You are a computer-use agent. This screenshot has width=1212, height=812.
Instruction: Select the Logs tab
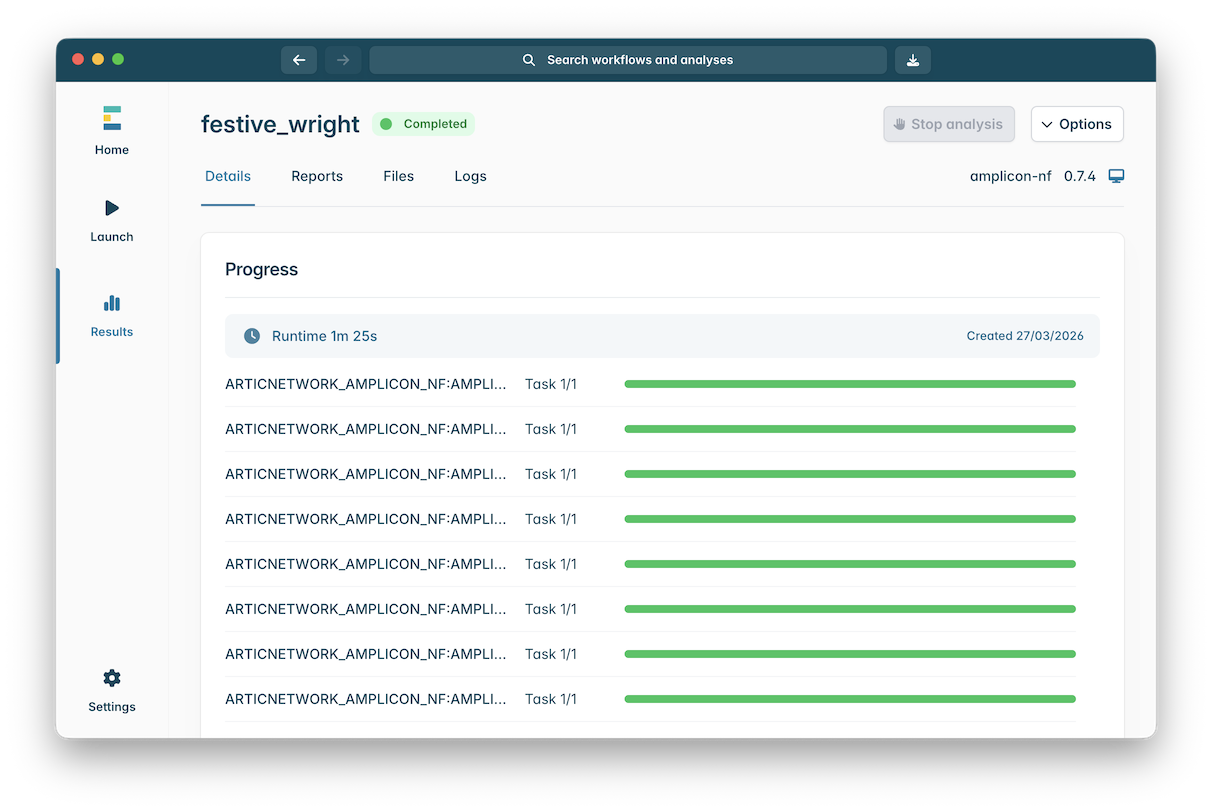click(470, 176)
